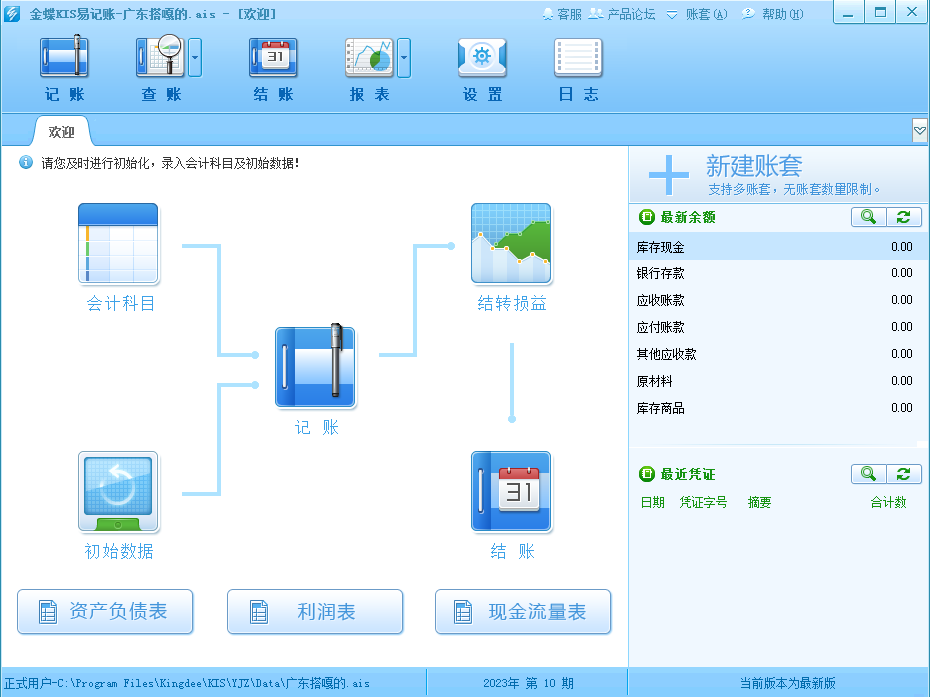930x697 pixels.
Task: Open 现金流量表 report button
Action: coord(523,612)
